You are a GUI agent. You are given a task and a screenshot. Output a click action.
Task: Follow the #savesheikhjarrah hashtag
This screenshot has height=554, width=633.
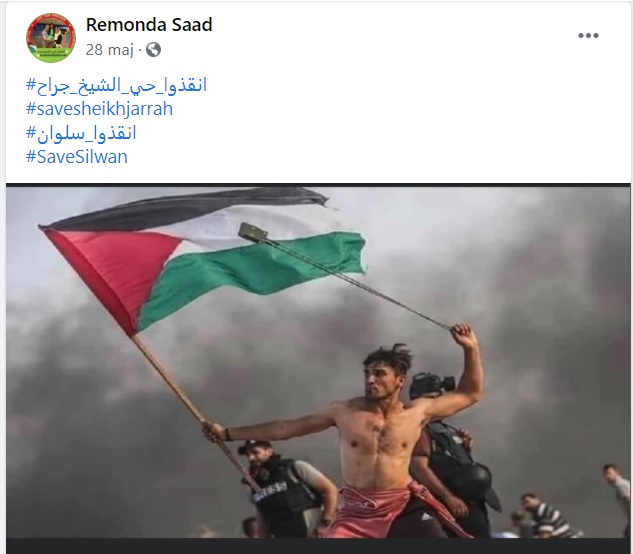(x=99, y=109)
